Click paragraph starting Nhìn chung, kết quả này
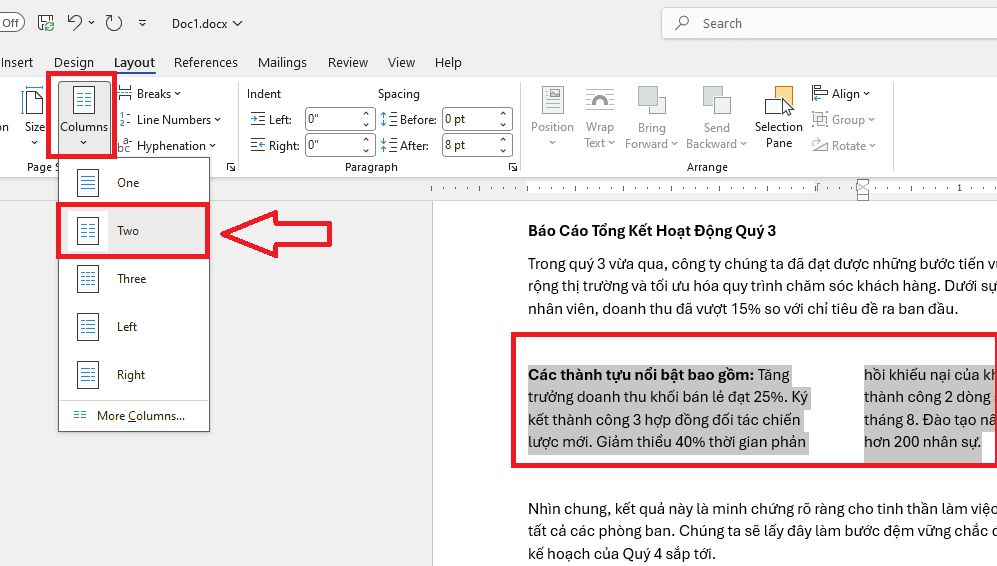The image size is (997, 566). click(762, 531)
